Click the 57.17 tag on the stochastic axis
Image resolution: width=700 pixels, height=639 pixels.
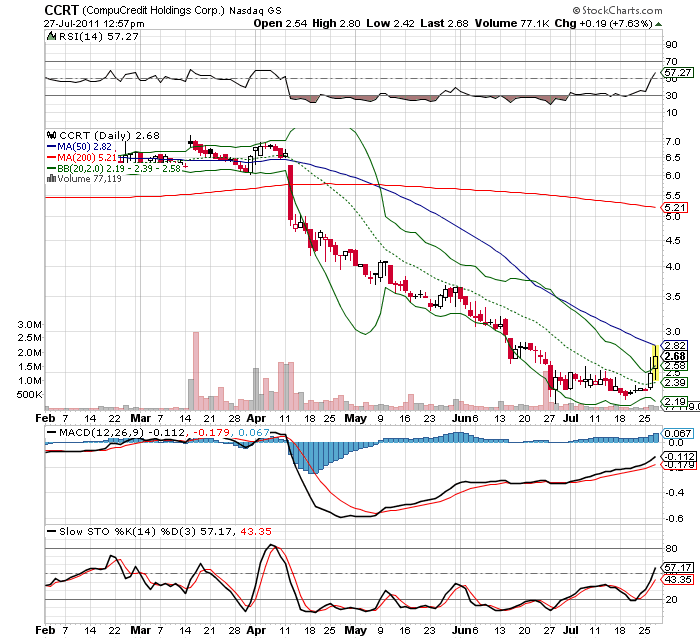tap(678, 567)
